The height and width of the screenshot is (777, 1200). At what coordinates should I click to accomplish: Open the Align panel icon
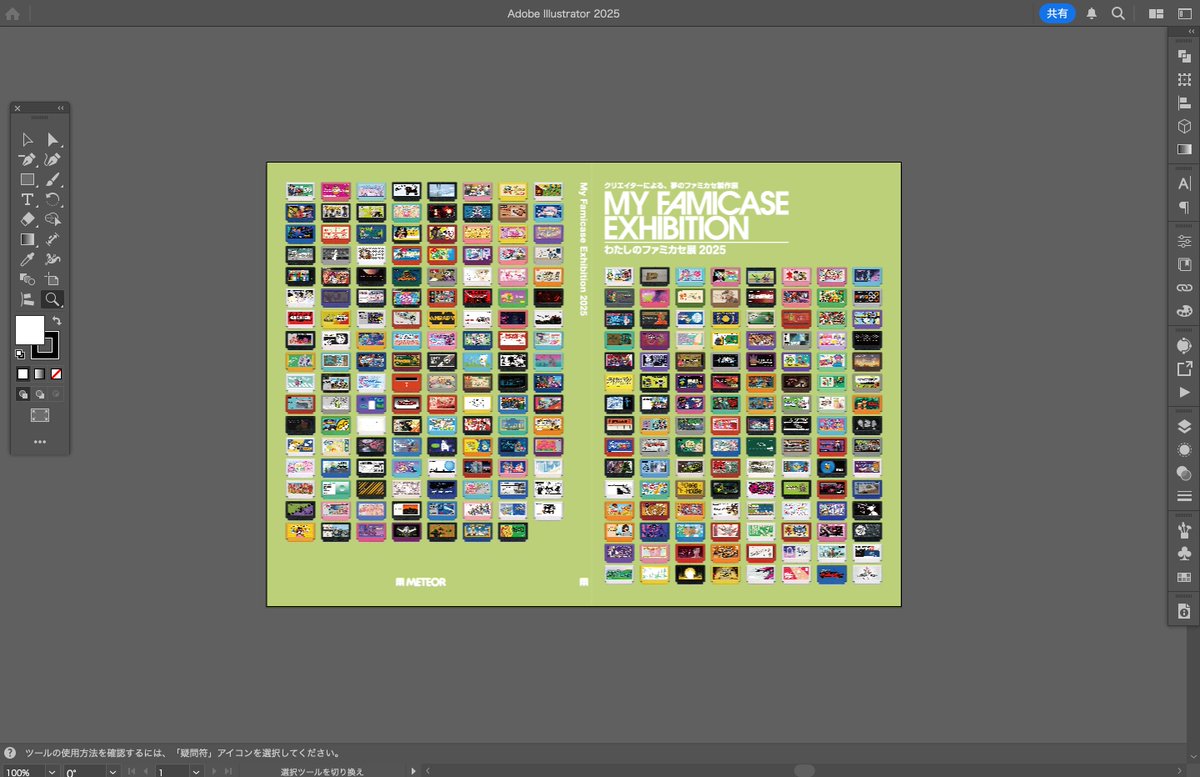[1184, 103]
